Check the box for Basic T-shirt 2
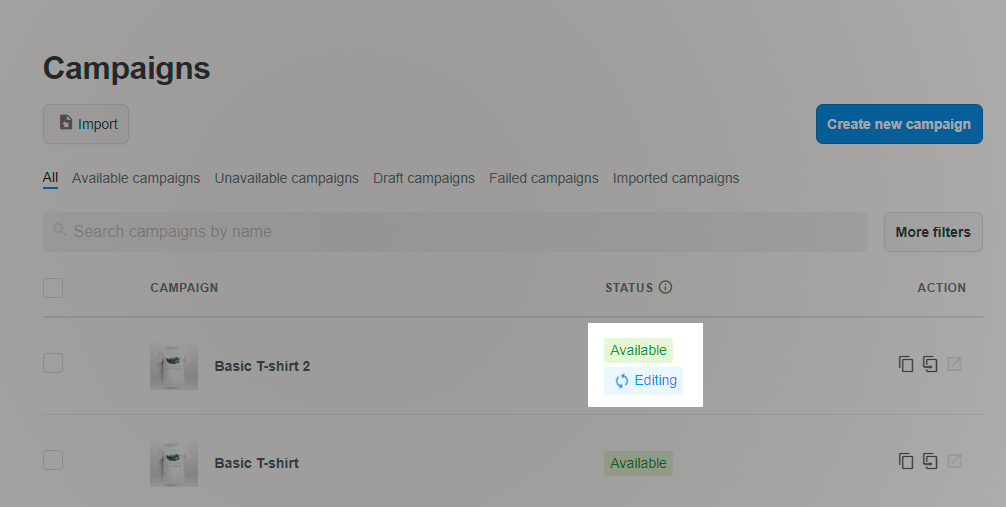This screenshot has height=507, width=1006. (x=53, y=363)
